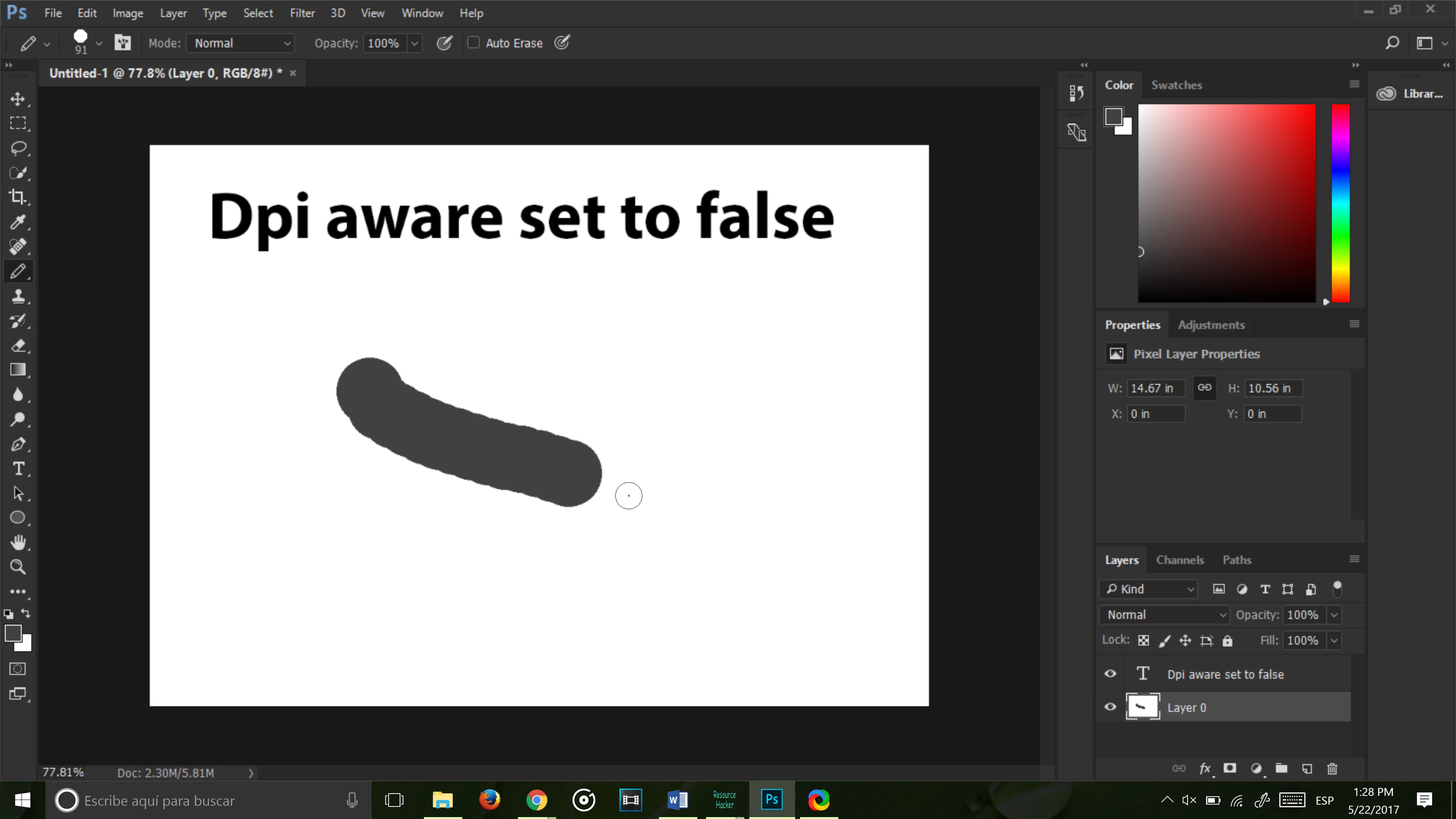The width and height of the screenshot is (1456, 819).
Task: Switch to the Swatches tab
Action: (x=1176, y=85)
